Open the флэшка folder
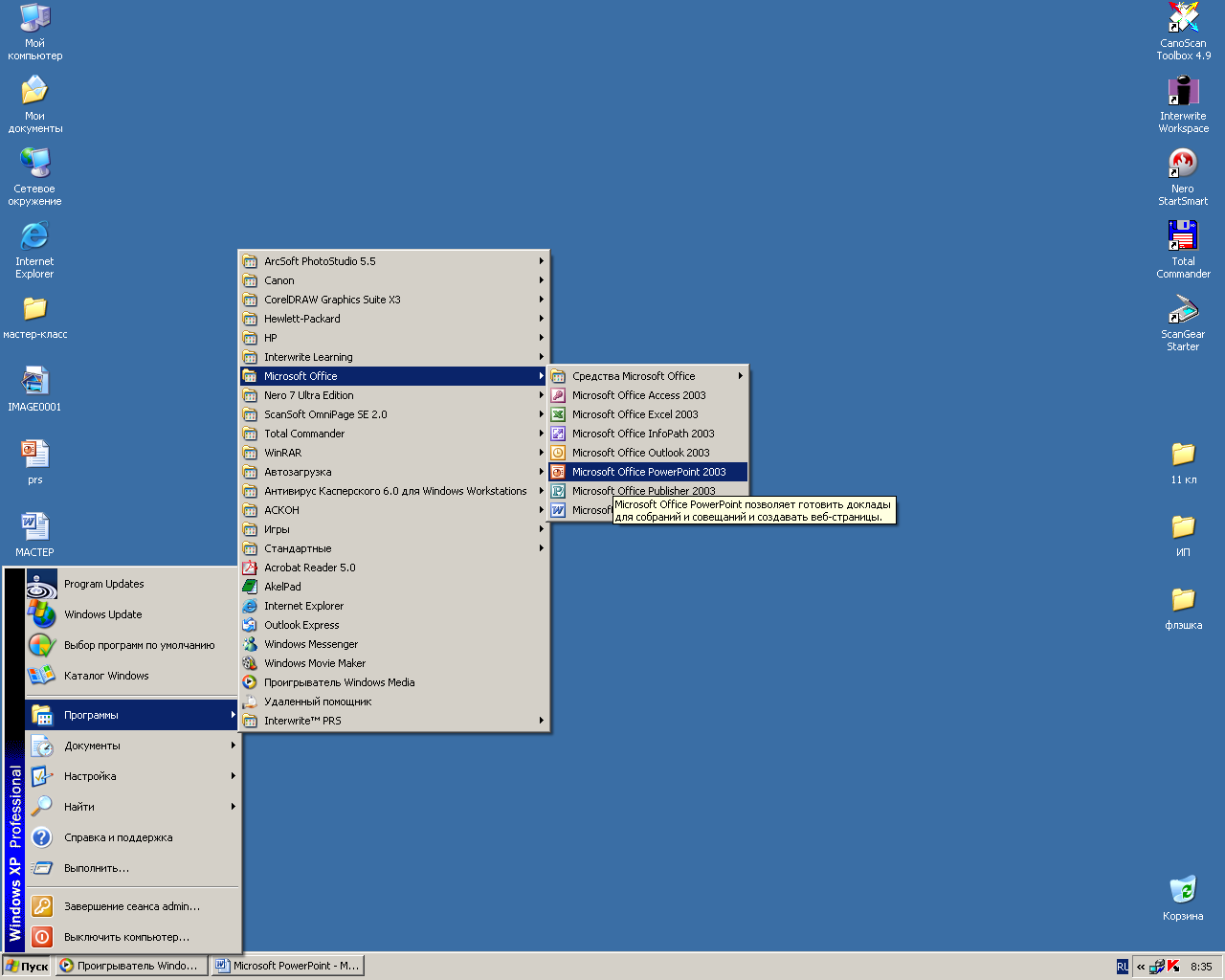The height and width of the screenshot is (980, 1225). [1183, 607]
